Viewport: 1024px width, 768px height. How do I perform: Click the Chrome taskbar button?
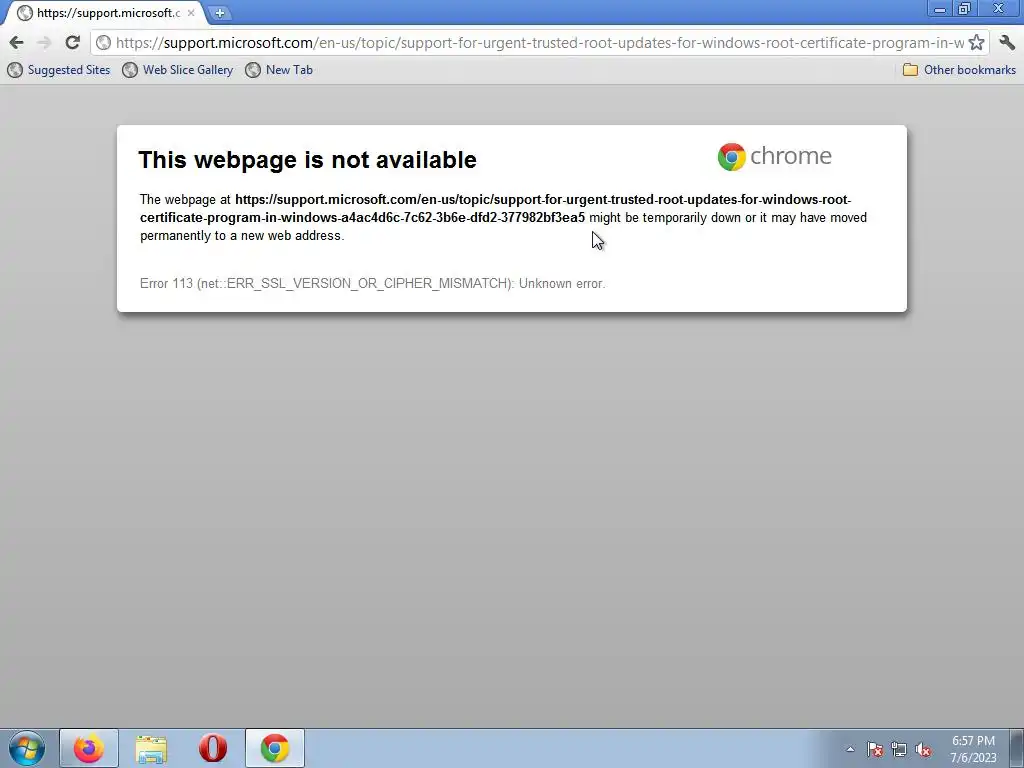click(275, 748)
